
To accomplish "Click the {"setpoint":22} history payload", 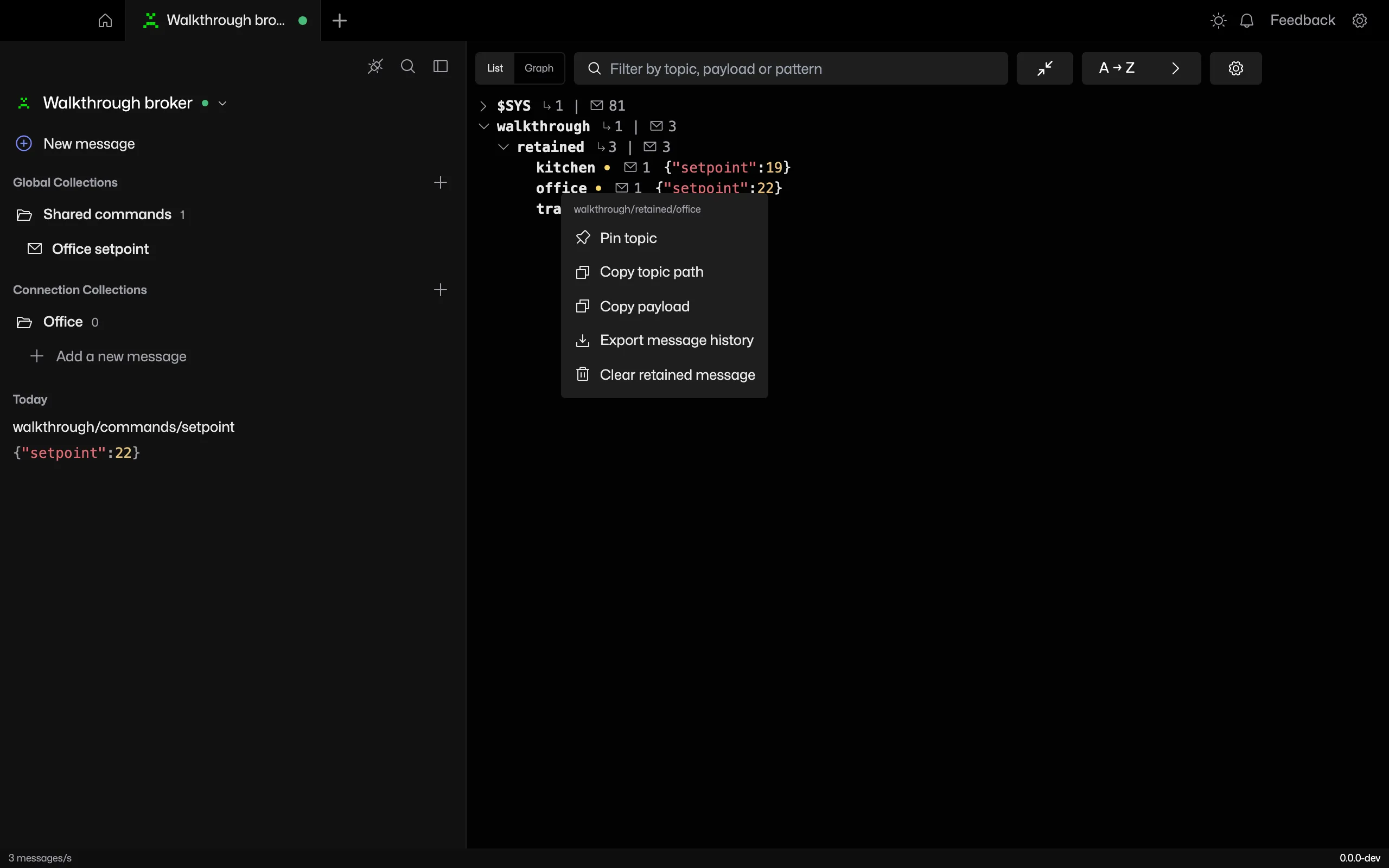I will tap(77, 453).
